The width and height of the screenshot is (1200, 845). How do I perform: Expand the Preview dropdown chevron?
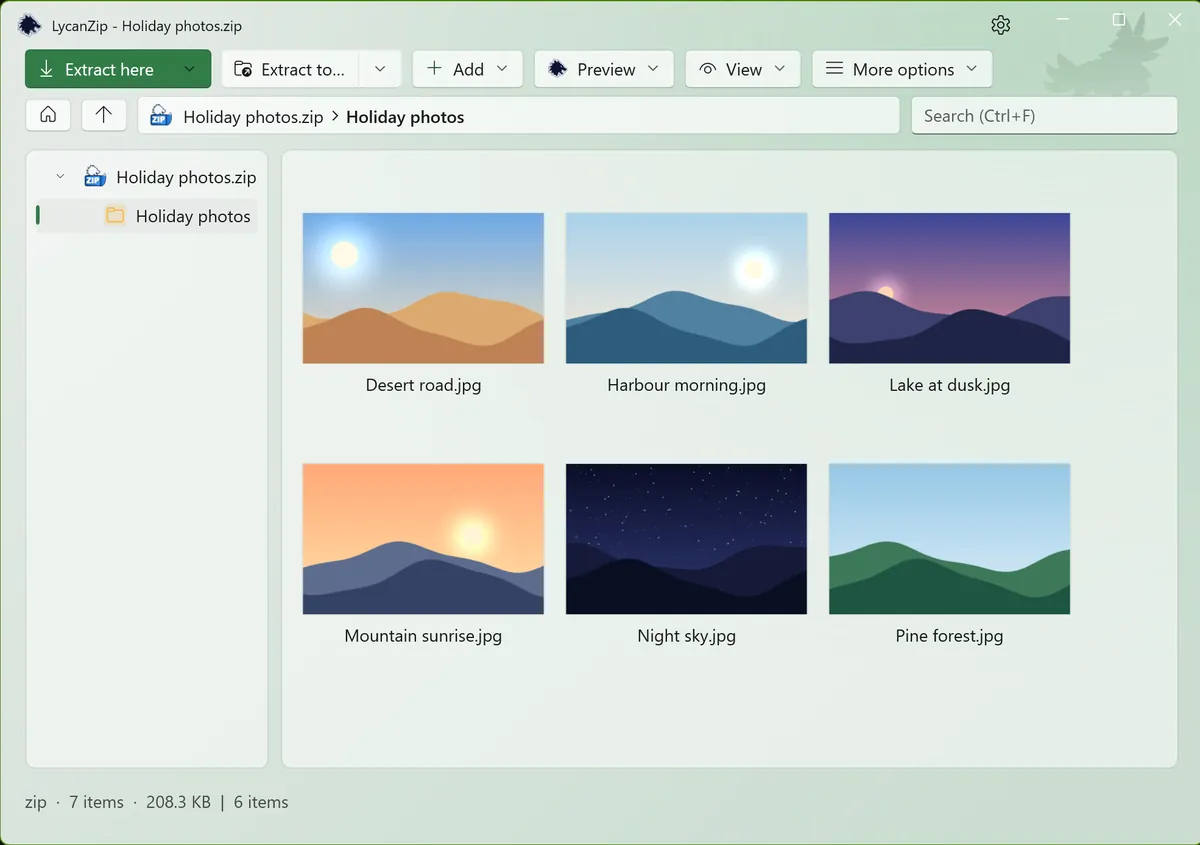(653, 69)
